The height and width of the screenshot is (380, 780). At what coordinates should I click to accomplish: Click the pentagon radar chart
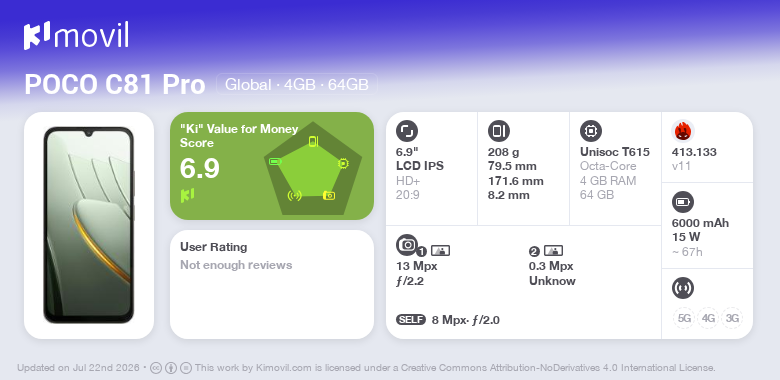313,168
